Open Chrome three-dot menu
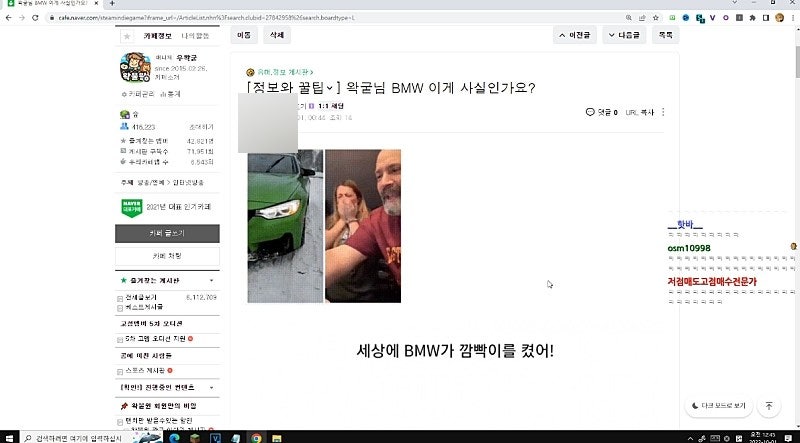 [792, 18]
